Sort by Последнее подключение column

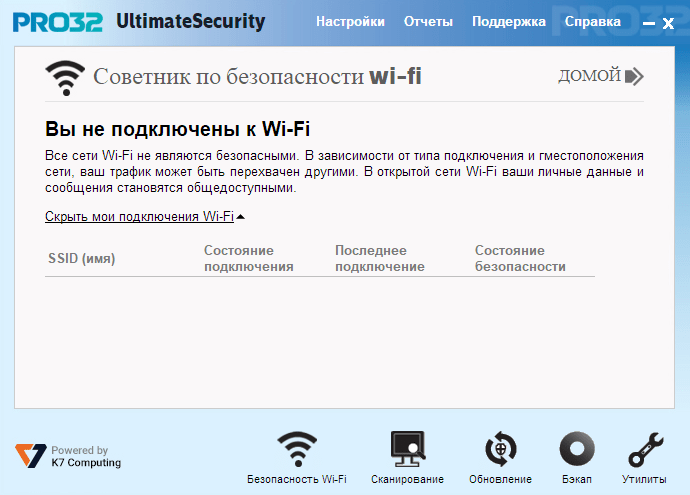click(x=380, y=258)
